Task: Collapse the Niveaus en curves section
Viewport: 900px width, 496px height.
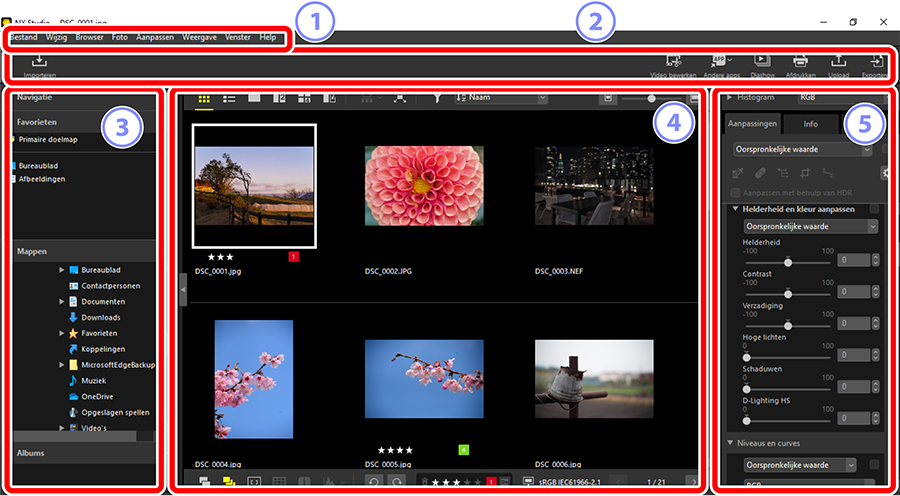Action: (731, 443)
